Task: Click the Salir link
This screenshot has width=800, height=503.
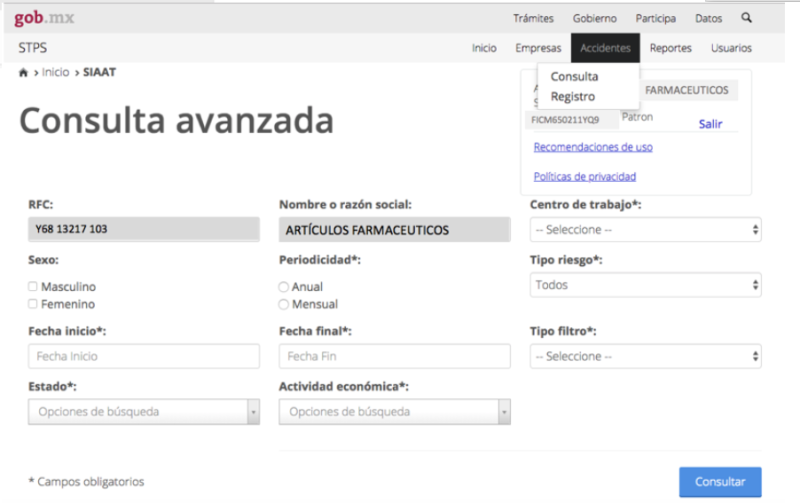Action: [x=710, y=124]
